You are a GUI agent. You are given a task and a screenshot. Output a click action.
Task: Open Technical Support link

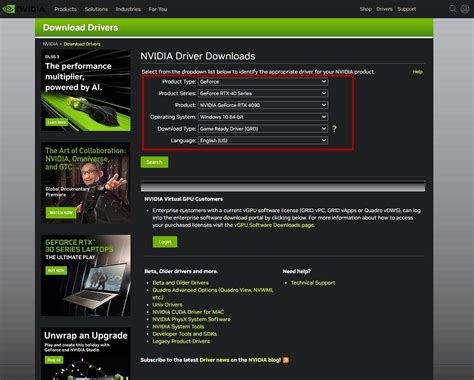tap(313, 283)
